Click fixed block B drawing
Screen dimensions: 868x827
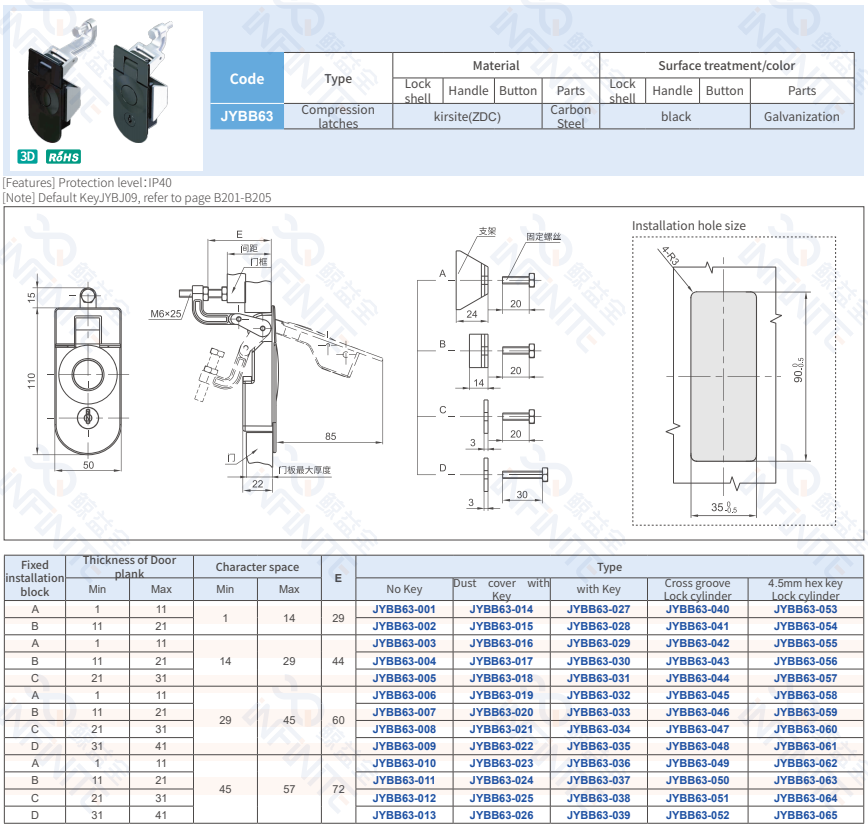click(x=477, y=350)
